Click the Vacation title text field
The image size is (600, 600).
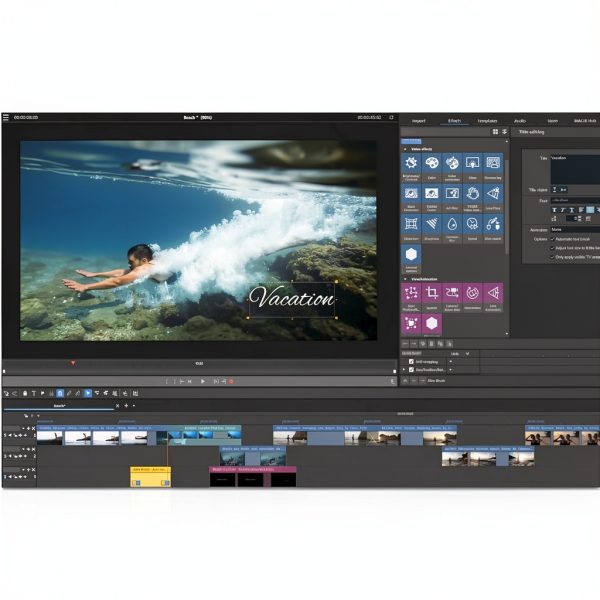[575, 170]
